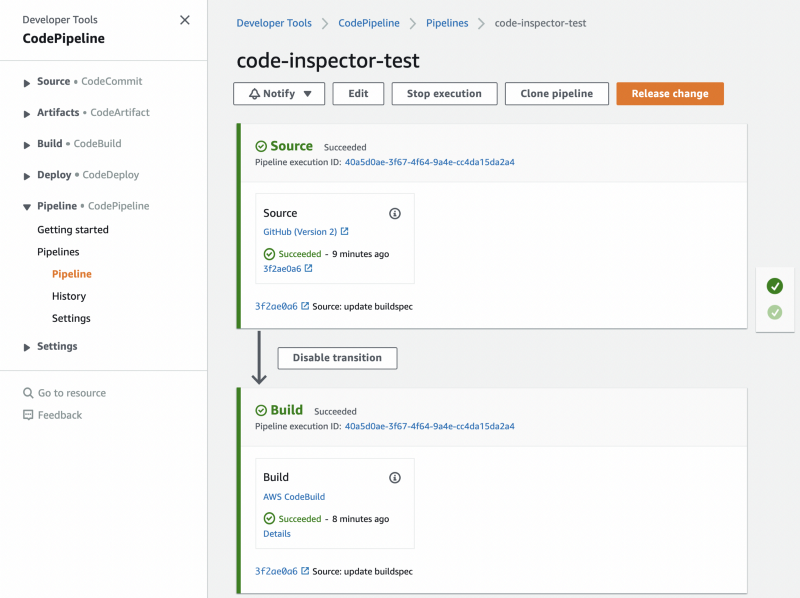Open Details link in Build card
The image size is (800, 598).
(x=277, y=534)
